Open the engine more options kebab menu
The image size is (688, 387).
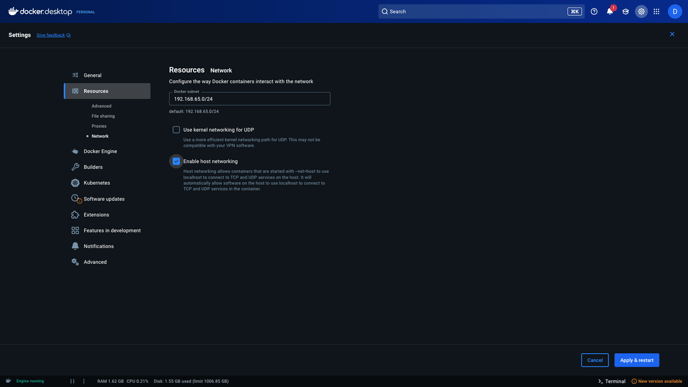click(84, 381)
